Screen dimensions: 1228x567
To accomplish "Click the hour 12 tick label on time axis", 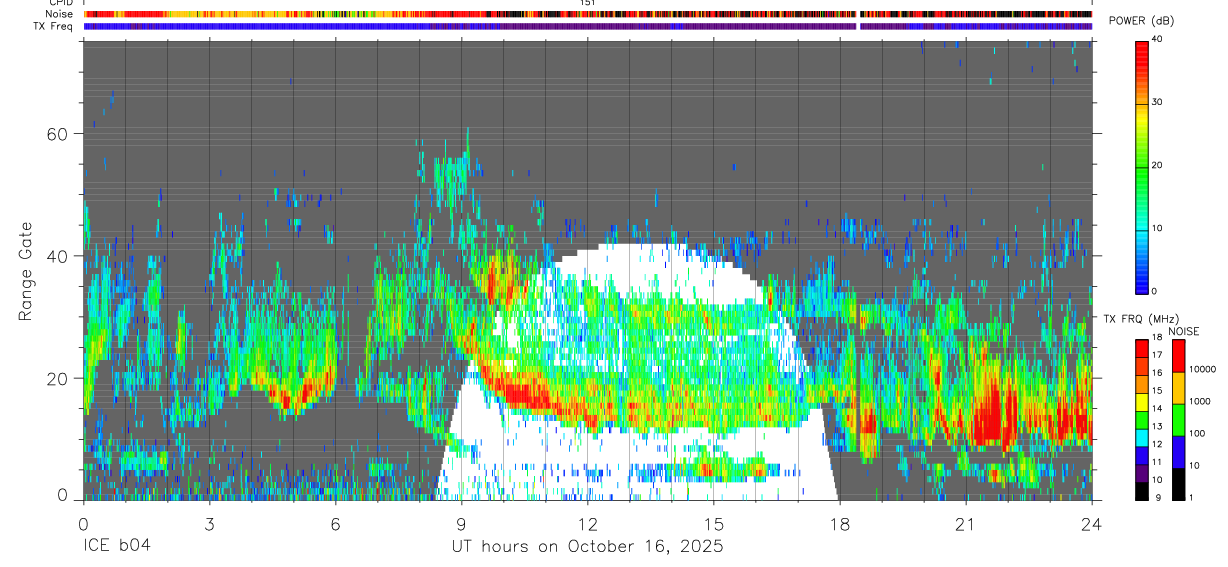I will pyautogui.click(x=587, y=523).
